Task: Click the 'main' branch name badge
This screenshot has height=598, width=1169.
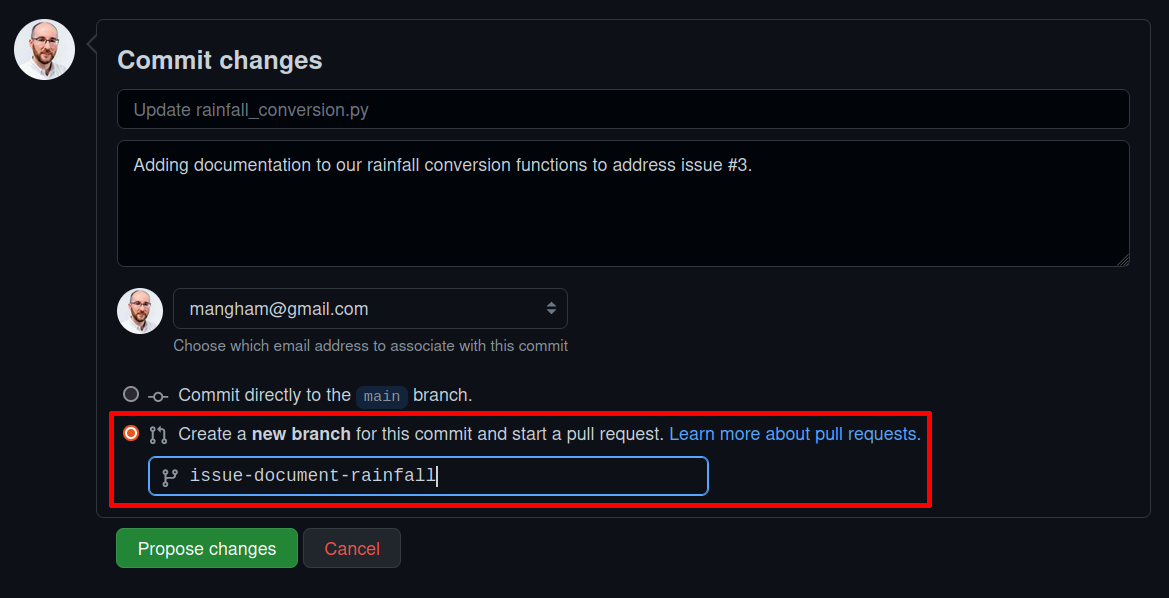Action: [382, 396]
